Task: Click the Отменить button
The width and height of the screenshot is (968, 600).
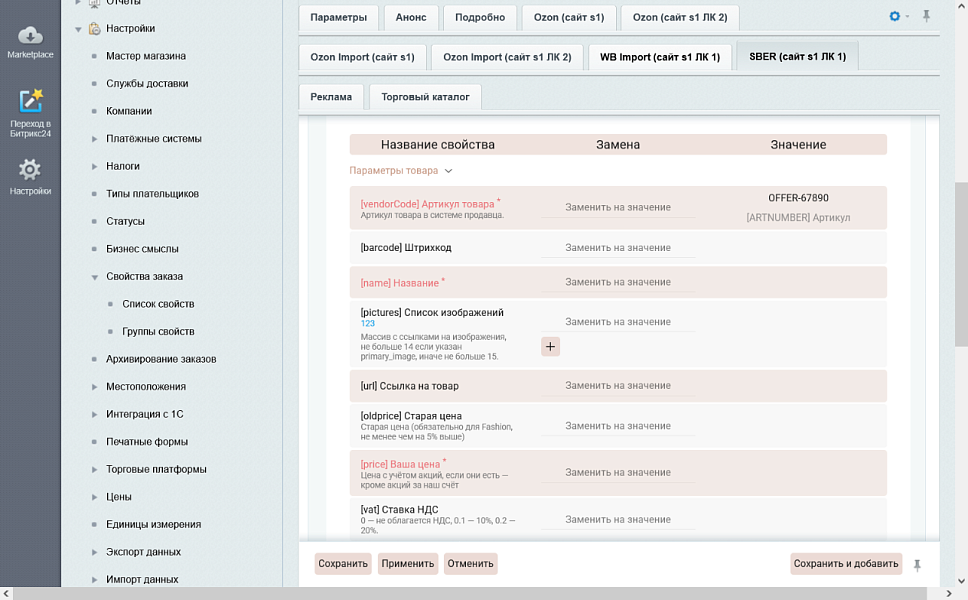Action: tap(470, 564)
